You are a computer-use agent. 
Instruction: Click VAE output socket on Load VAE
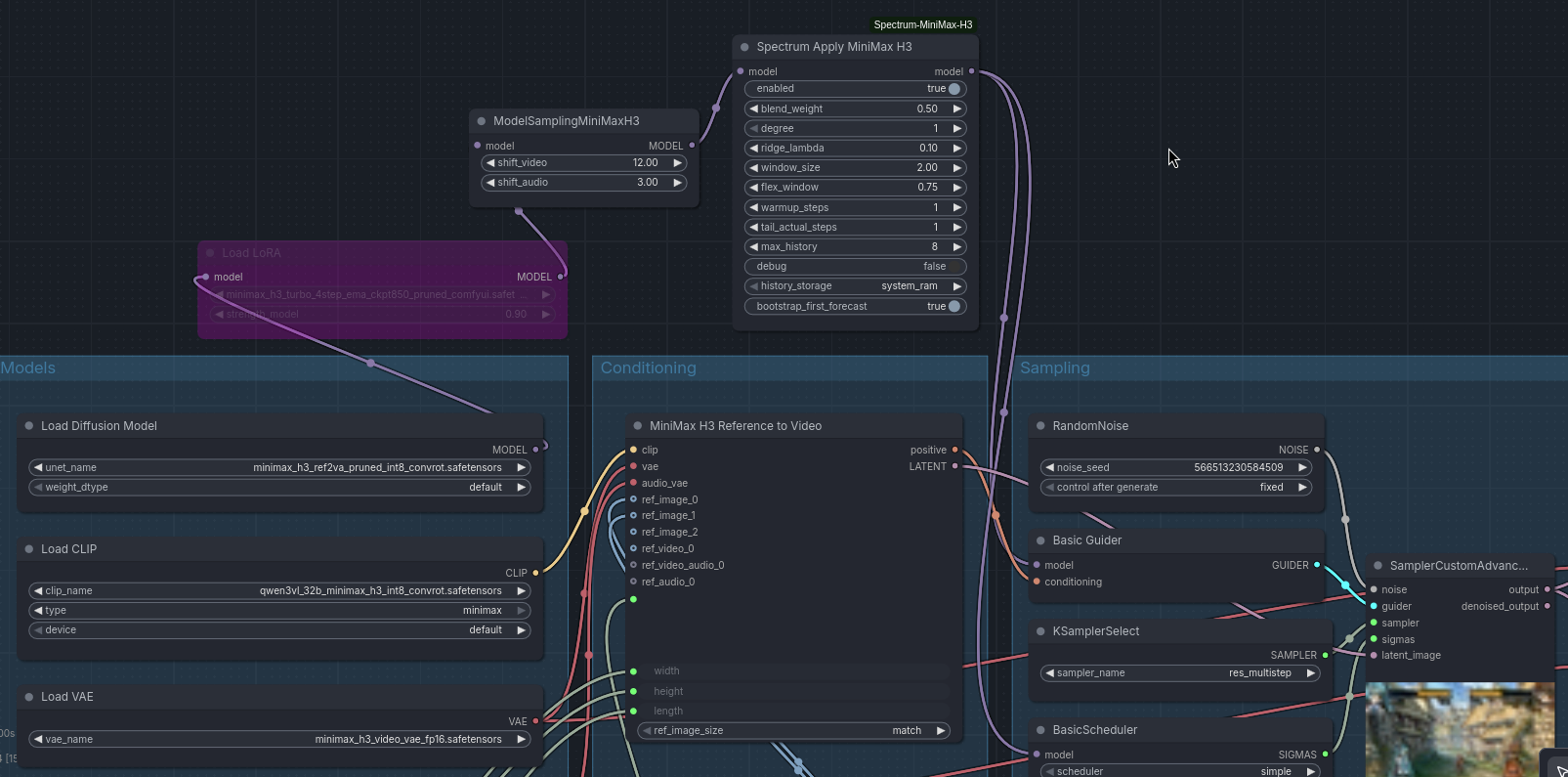pos(535,721)
